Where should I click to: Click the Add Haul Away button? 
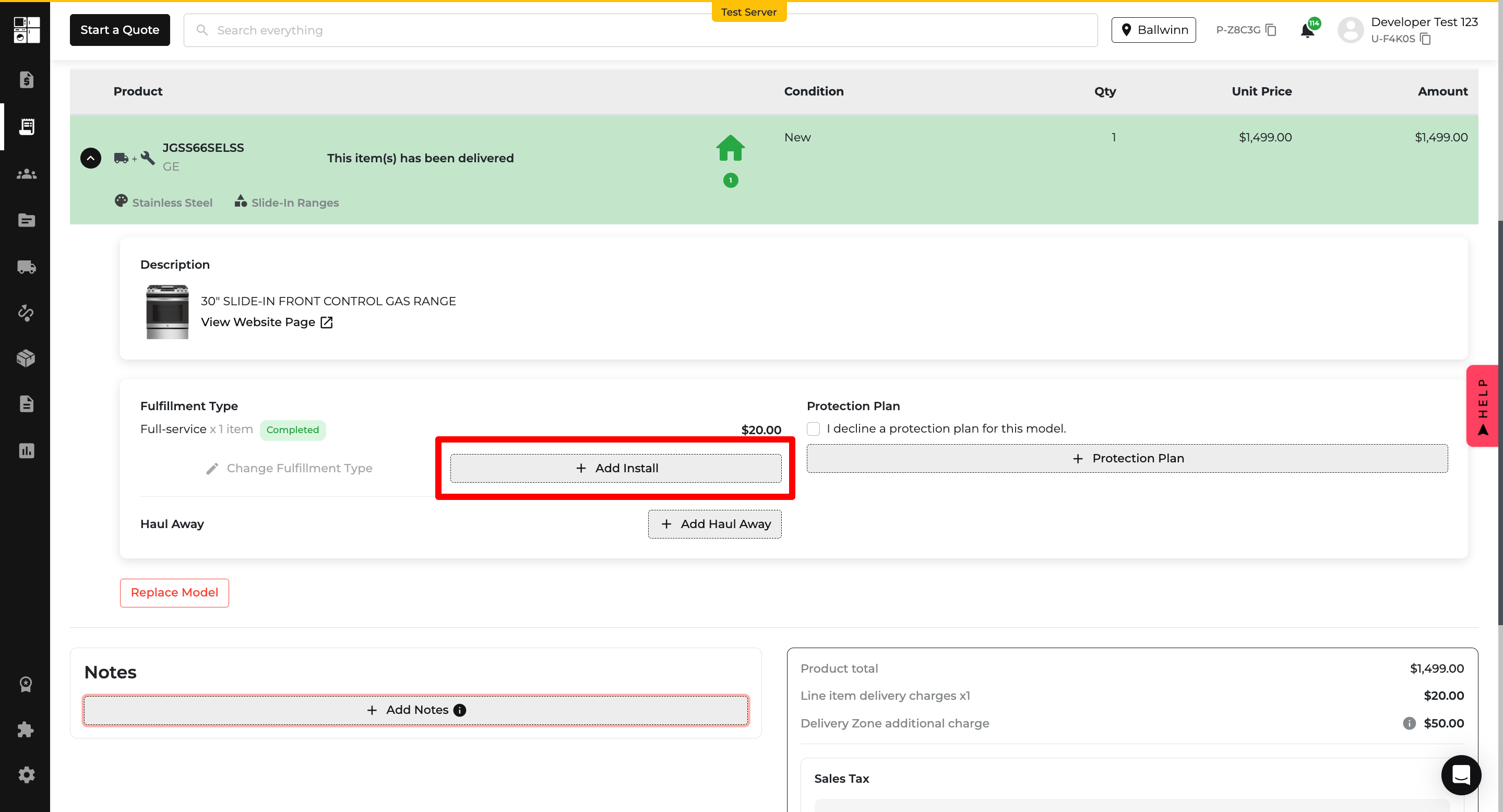(x=714, y=524)
